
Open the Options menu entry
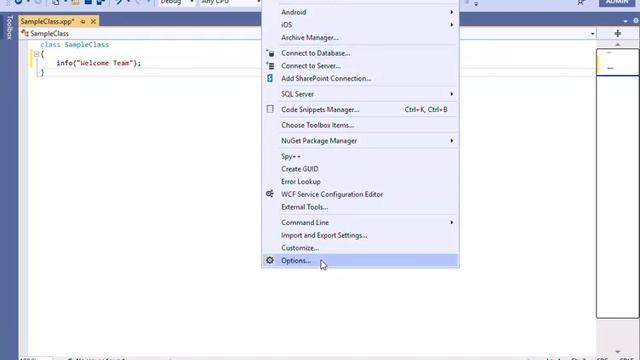tap(360, 260)
